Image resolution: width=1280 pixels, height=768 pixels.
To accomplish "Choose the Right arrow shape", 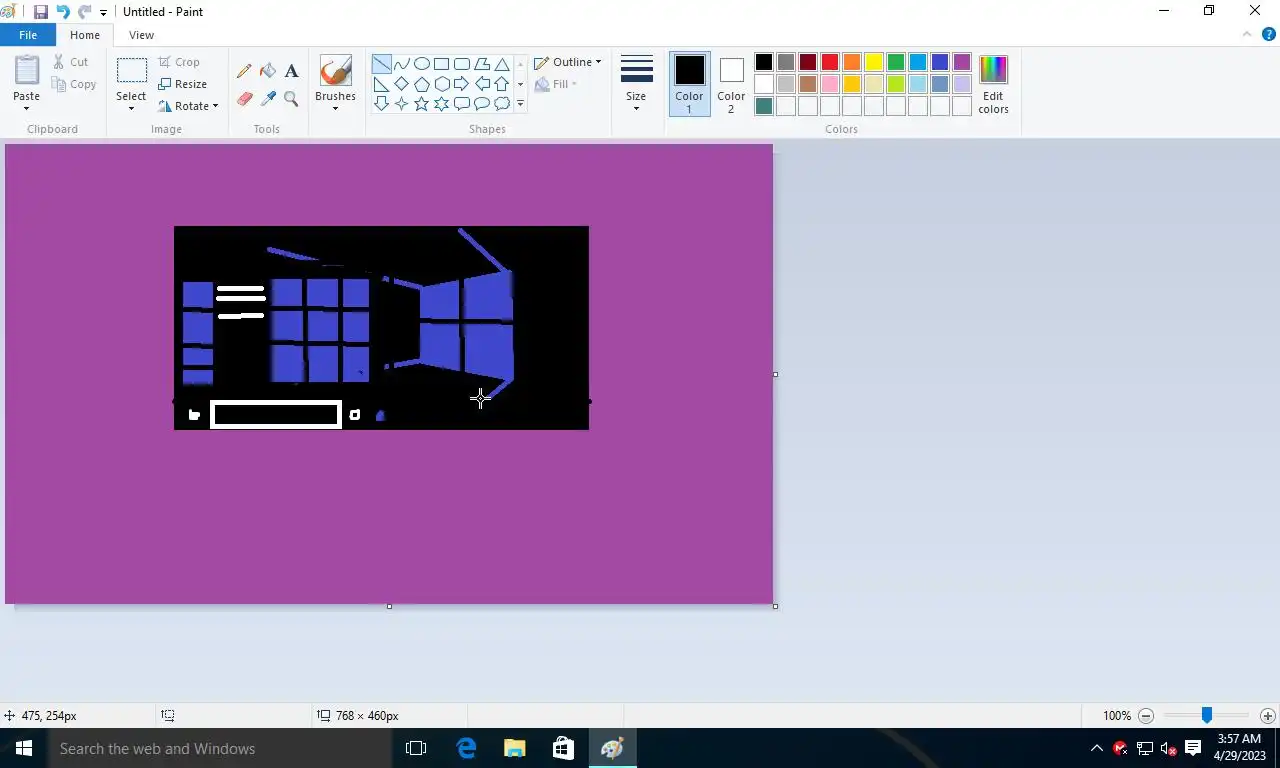I will pos(461,84).
